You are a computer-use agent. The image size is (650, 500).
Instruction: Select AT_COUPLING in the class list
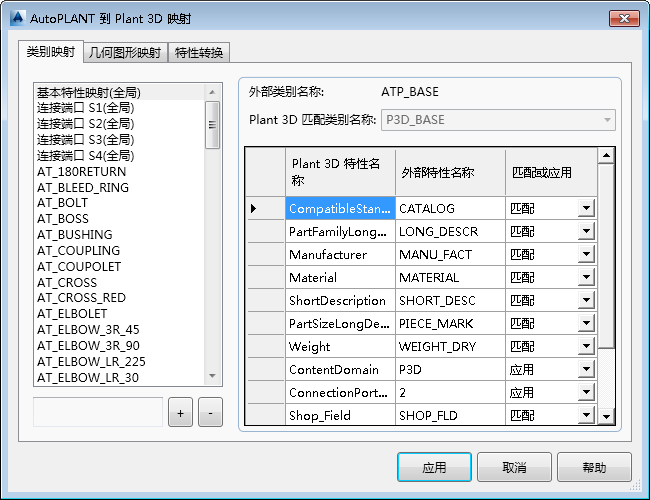tap(120, 250)
